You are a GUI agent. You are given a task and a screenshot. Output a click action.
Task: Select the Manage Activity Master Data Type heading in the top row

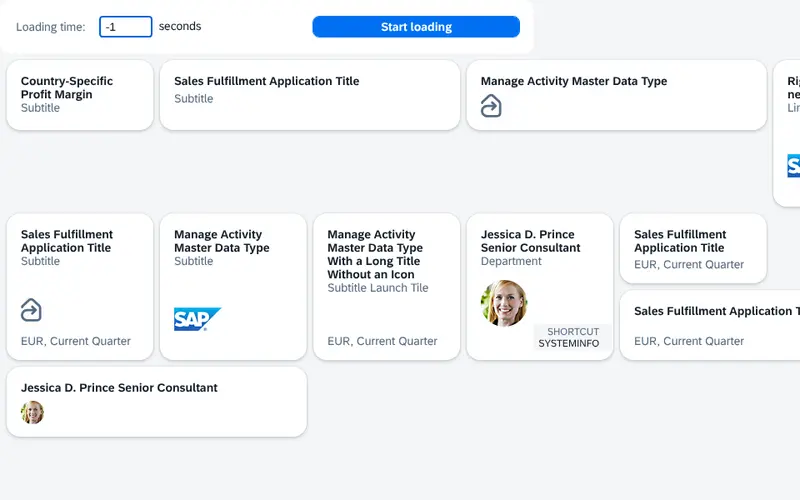click(573, 81)
